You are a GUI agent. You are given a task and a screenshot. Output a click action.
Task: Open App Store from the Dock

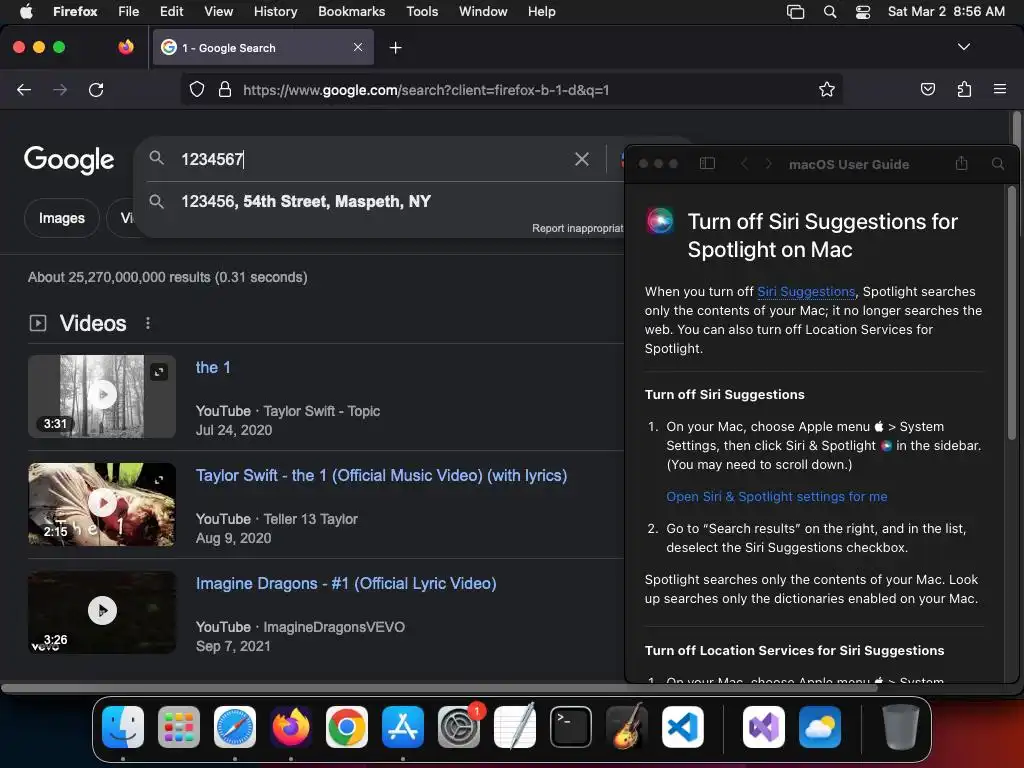[x=403, y=727]
